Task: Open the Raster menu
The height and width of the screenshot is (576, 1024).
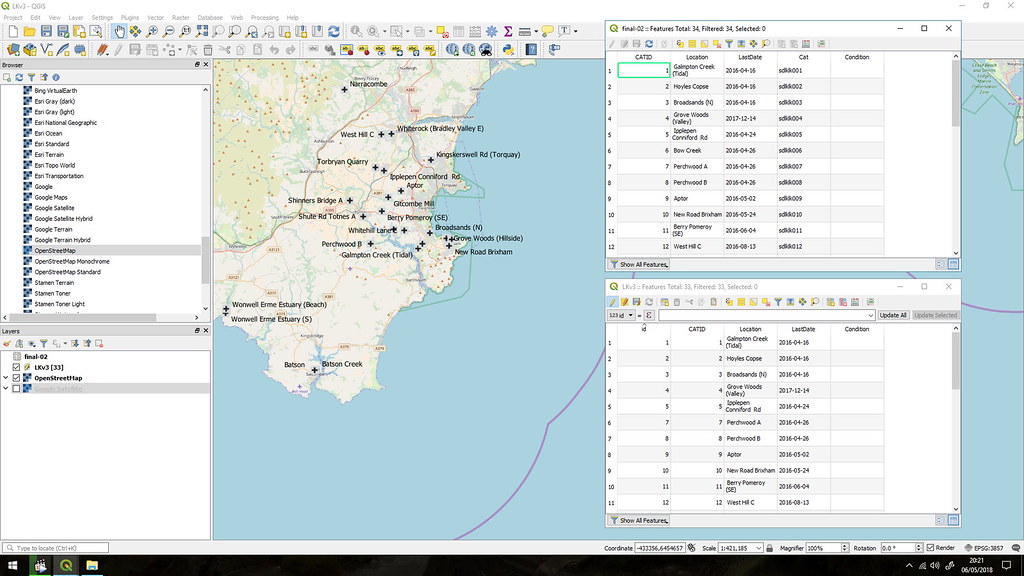Action: (x=180, y=18)
